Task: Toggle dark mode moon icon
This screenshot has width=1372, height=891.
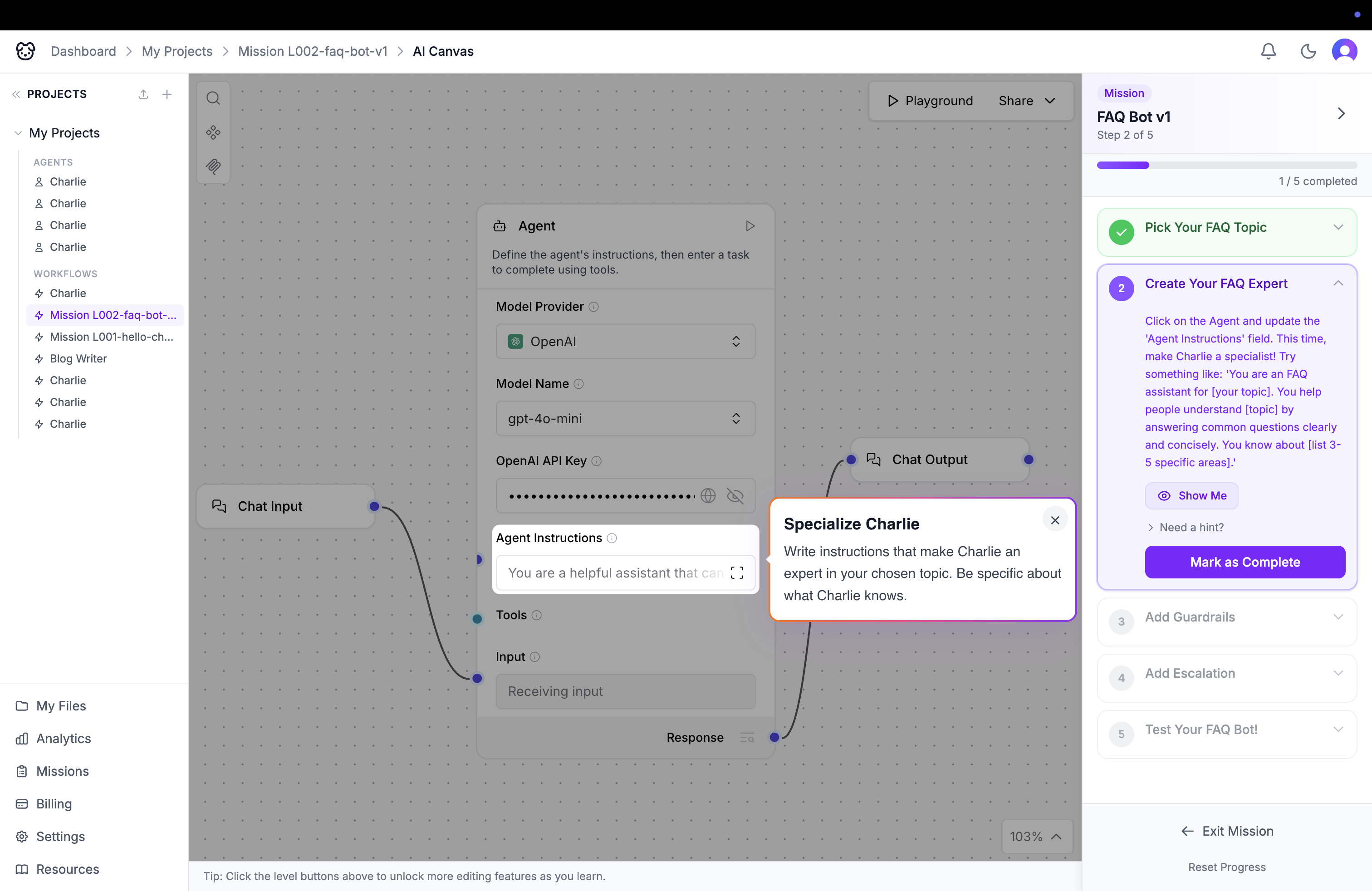Action: (1308, 51)
